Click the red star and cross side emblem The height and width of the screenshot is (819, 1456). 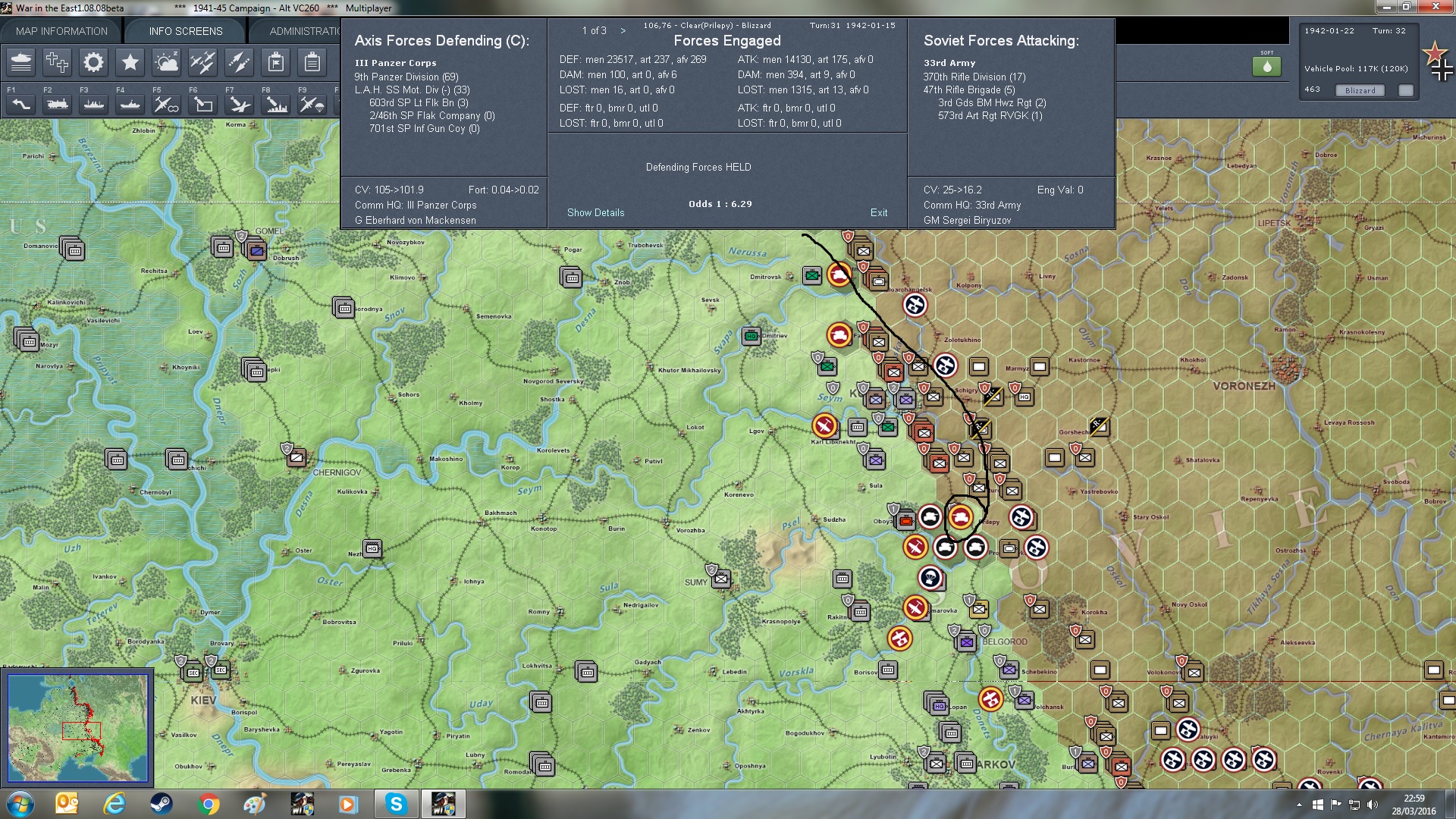[1439, 62]
